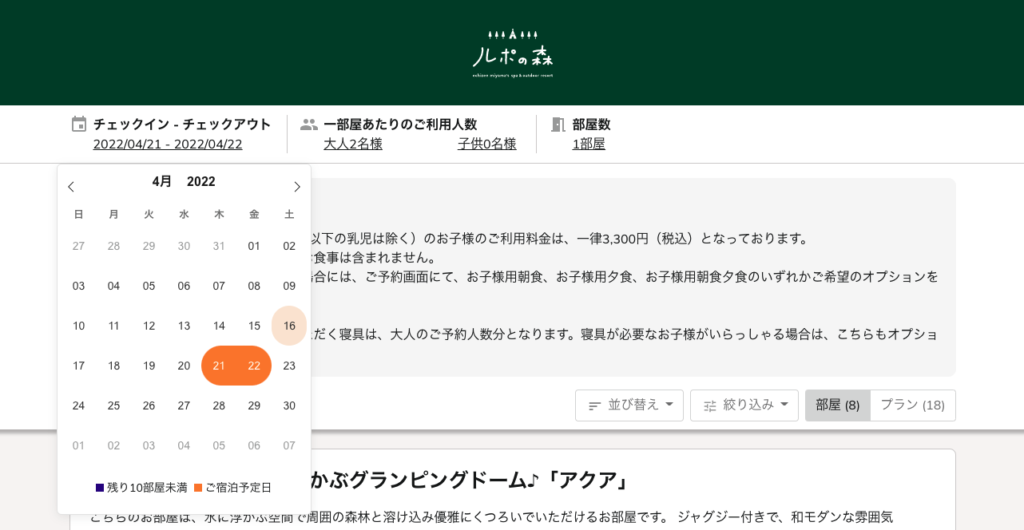Select April 19 in calendar
The height and width of the screenshot is (530, 1024).
[149, 366]
